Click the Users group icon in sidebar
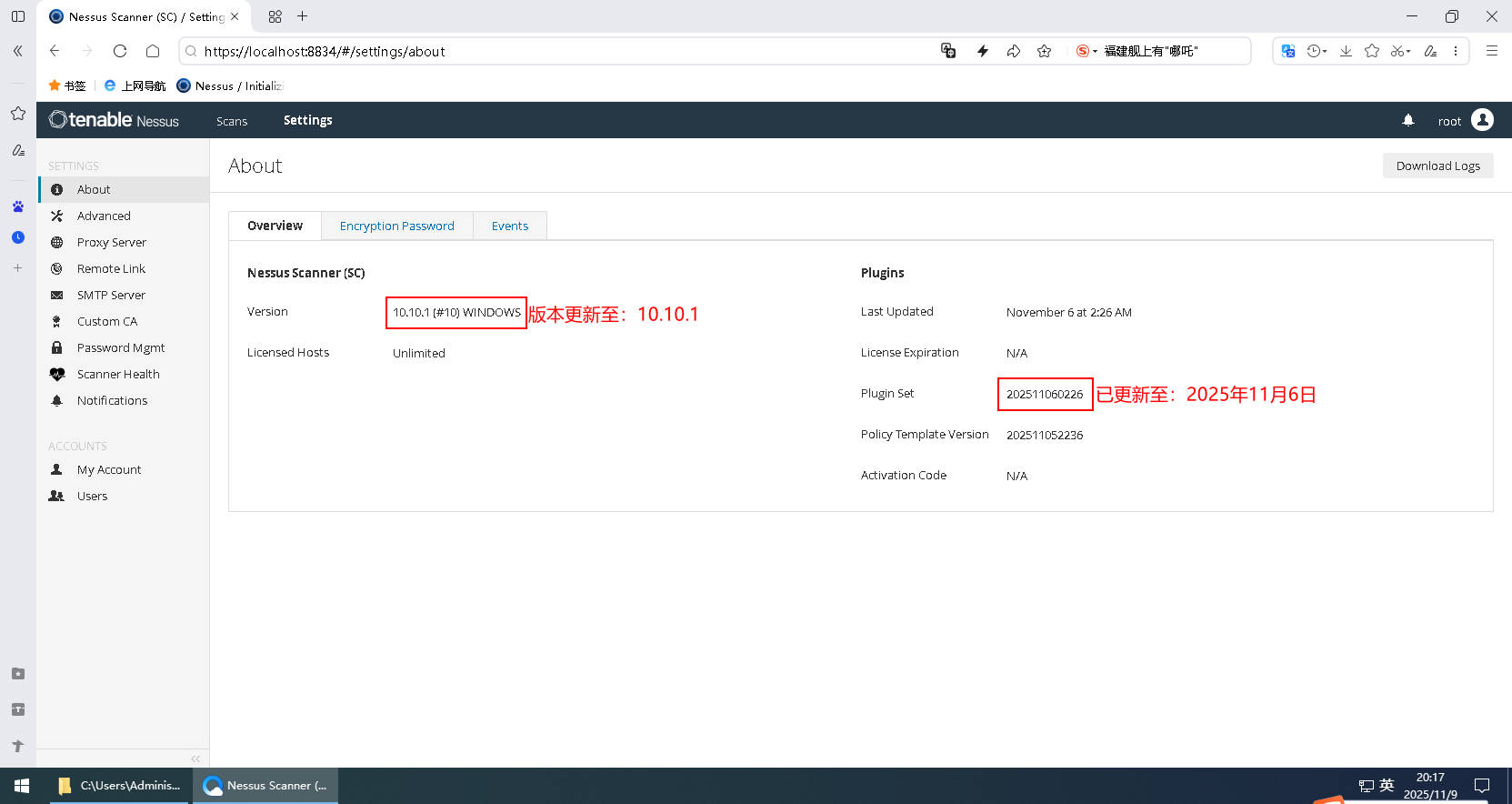The image size is (1512, 804). click(56, 496)
